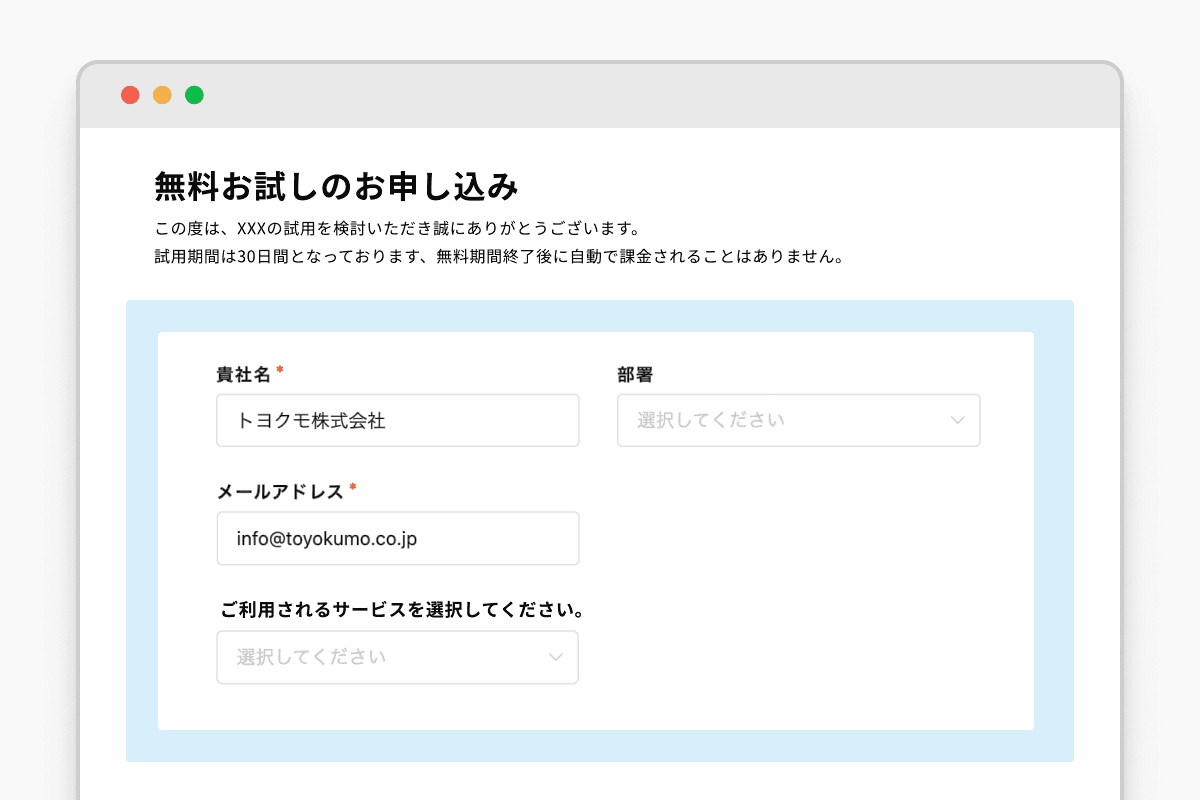Click the white form card panel

(800, 600)
